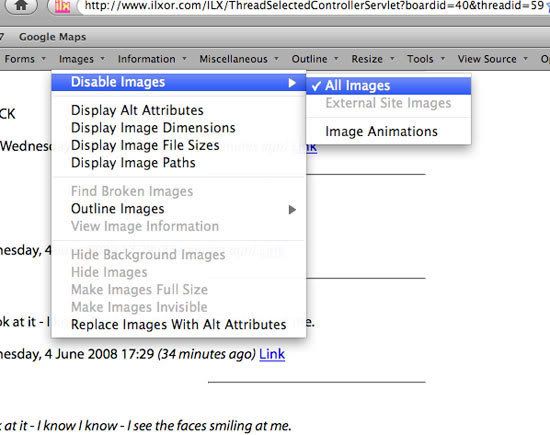550x435 pixels.
Task: Open the Images toolbar dropdown
Action: pos(82,59)
